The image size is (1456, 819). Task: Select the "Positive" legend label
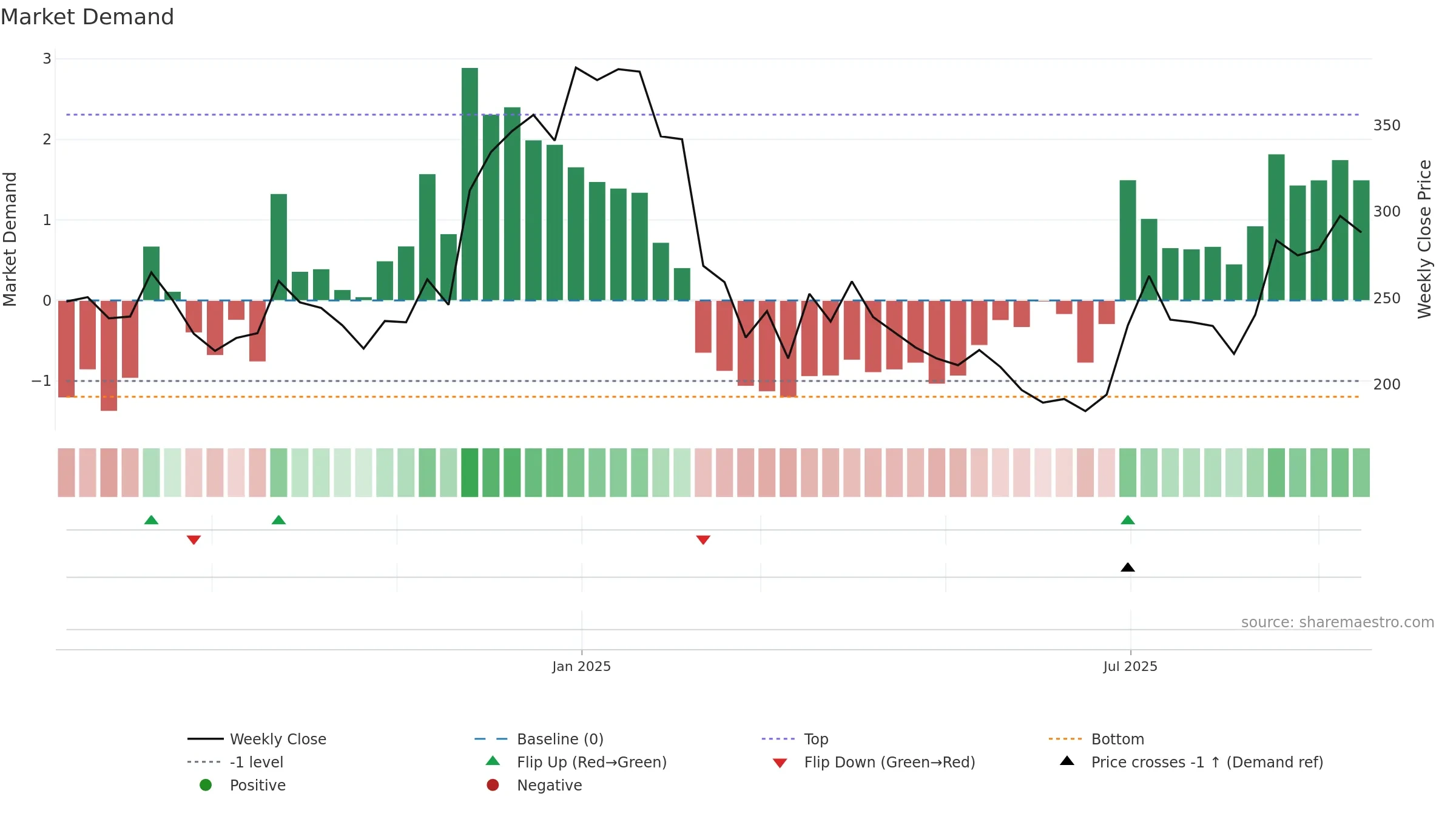click(258, 785)
